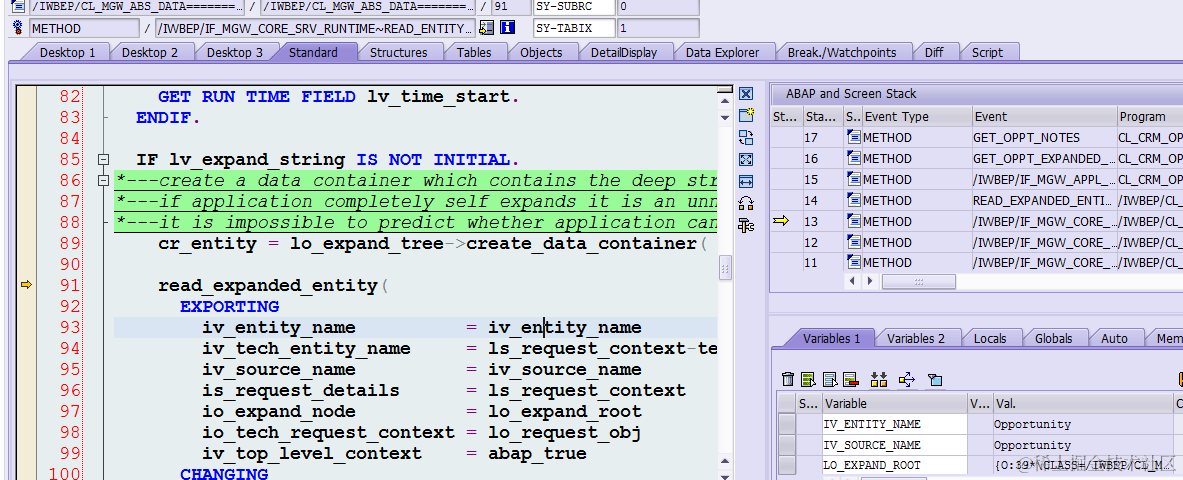This screenshot has width=1183, height=480.
Task: Close the source code tool via X icon
Action: coord(745,94)
